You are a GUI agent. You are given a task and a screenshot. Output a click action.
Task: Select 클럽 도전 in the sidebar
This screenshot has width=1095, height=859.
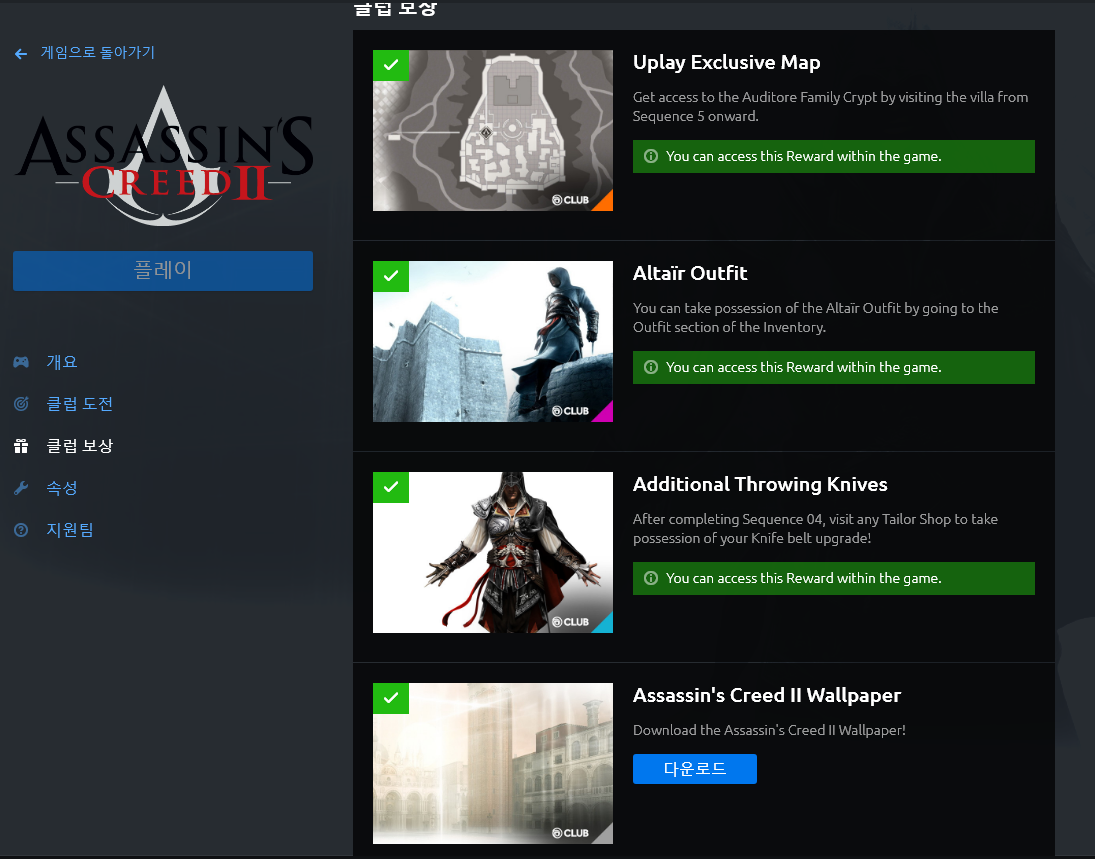tap(80, 404)
